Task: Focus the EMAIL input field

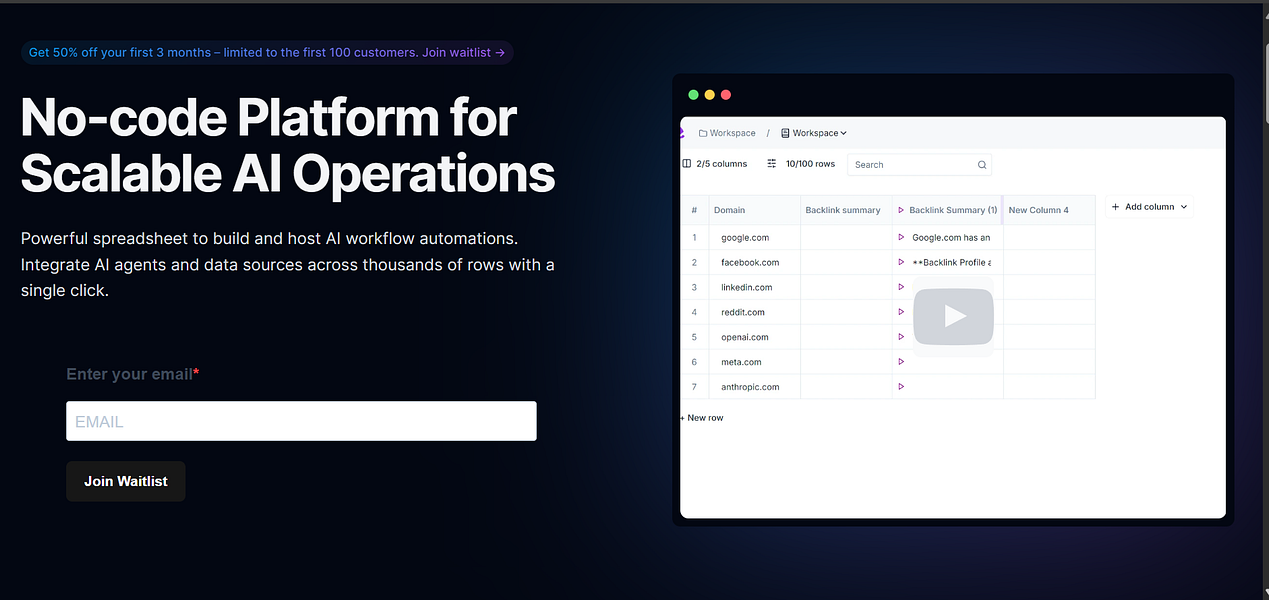Action: (301, 421)
